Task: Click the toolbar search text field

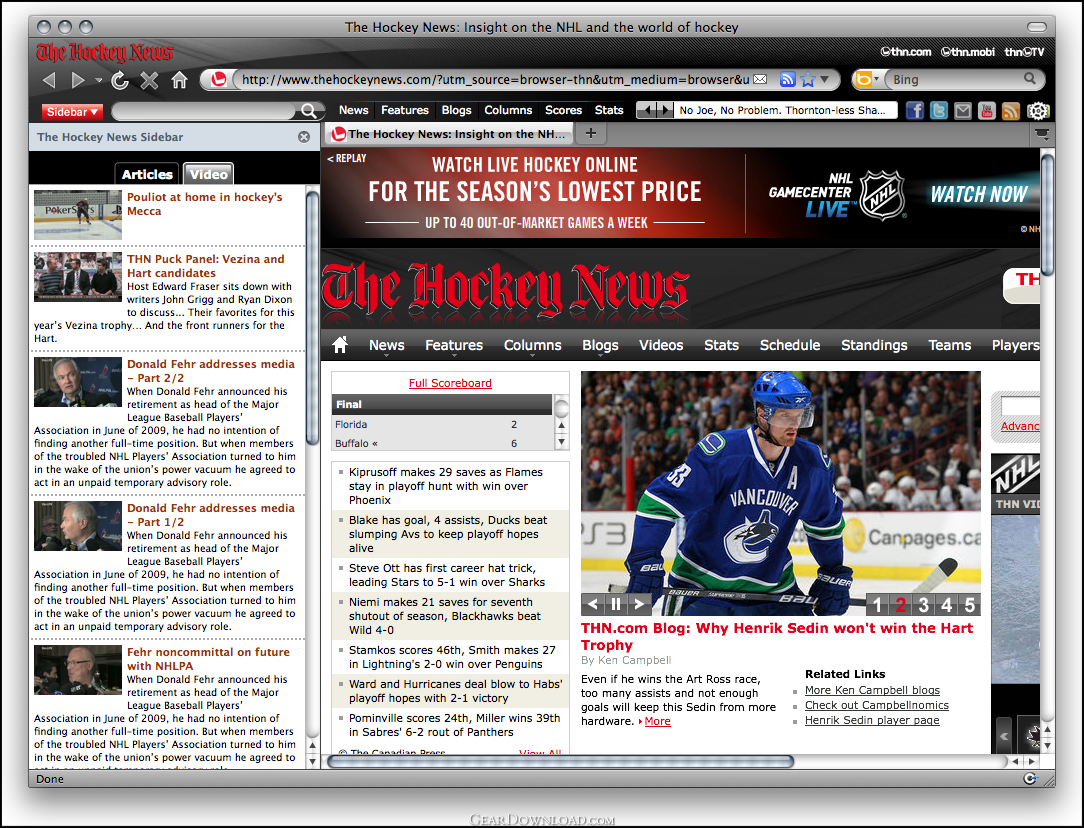Action: pos(205,111)
